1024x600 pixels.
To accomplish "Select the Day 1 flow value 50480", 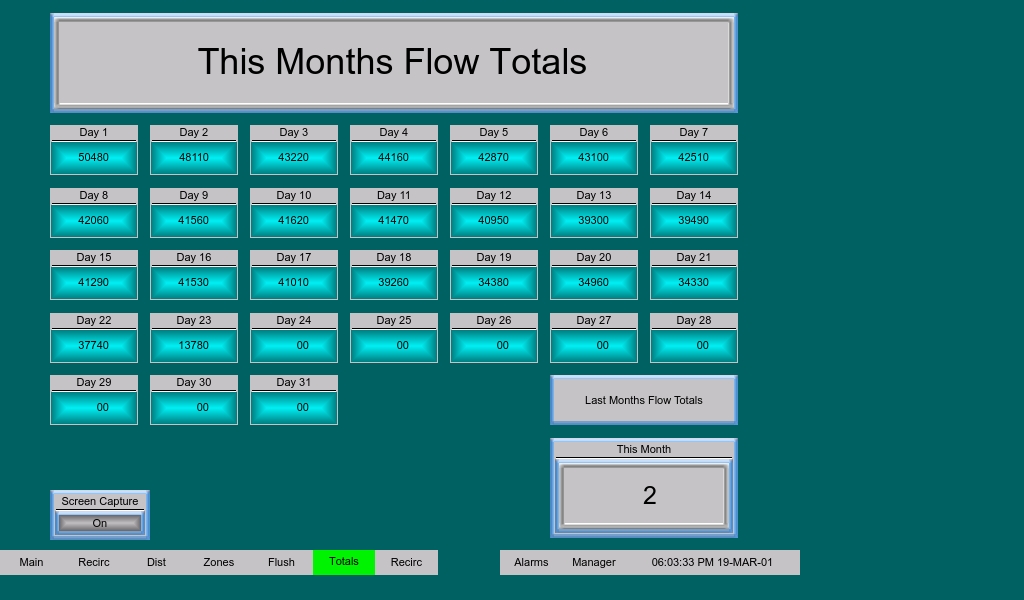I will pyautogui.click(x=94, y=158).
